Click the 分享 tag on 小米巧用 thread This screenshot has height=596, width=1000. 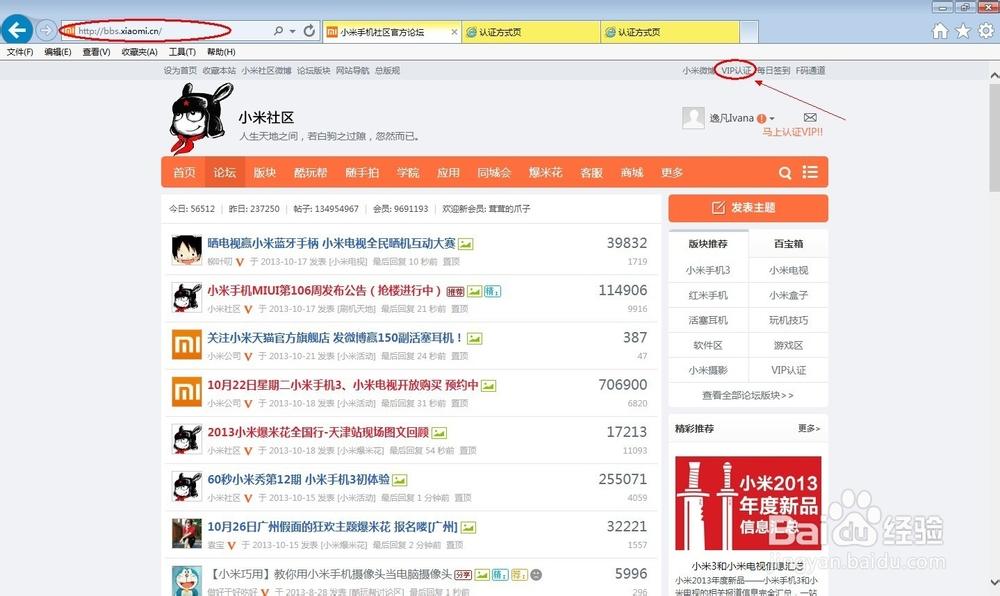click(x=463, y=575)
